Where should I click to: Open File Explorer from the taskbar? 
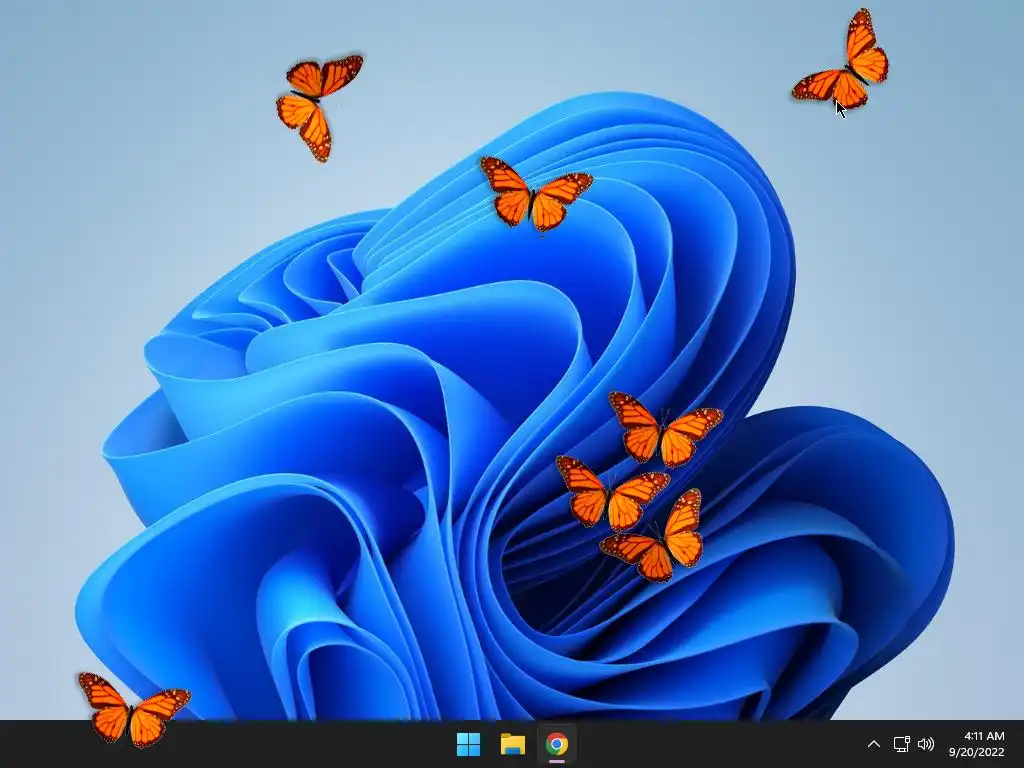click(513, 744)
